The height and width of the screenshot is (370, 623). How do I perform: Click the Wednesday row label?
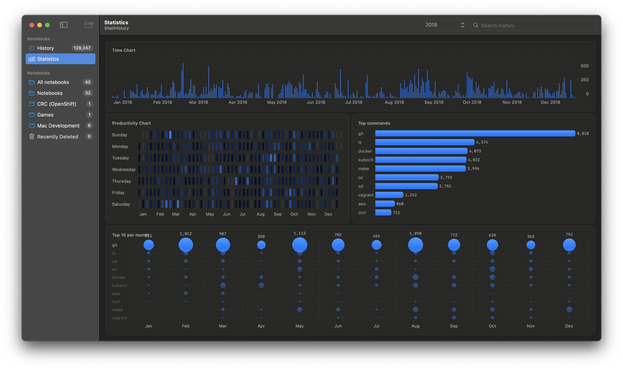(124, 170)
